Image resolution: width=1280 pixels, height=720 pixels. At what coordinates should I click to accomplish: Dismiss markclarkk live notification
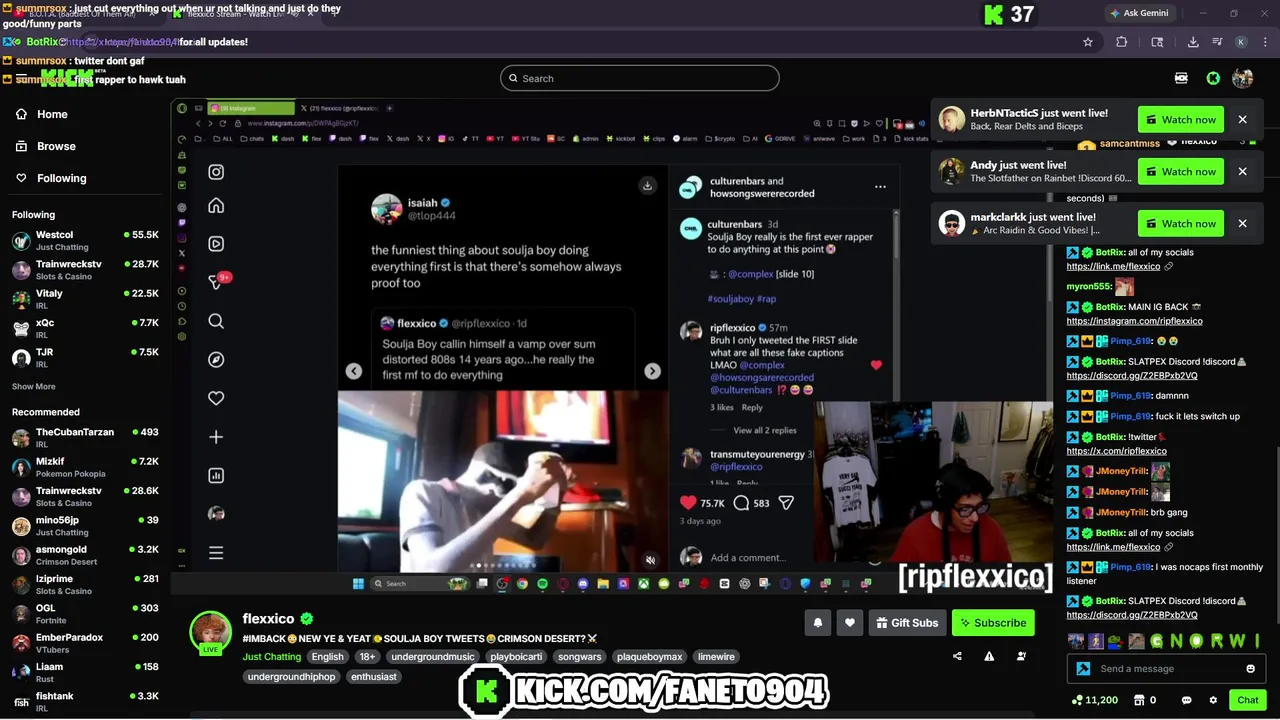tap(1242, 224)
